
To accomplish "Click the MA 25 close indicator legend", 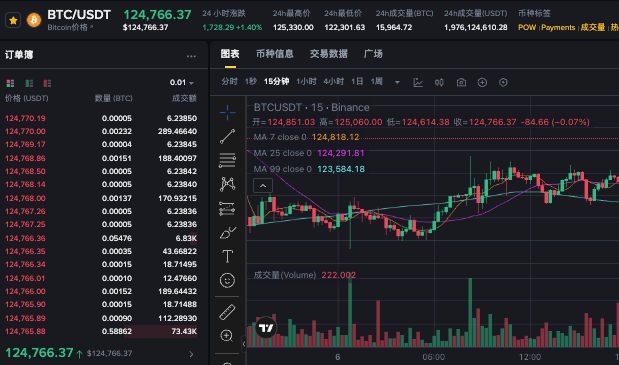I will tap(309, 153).
